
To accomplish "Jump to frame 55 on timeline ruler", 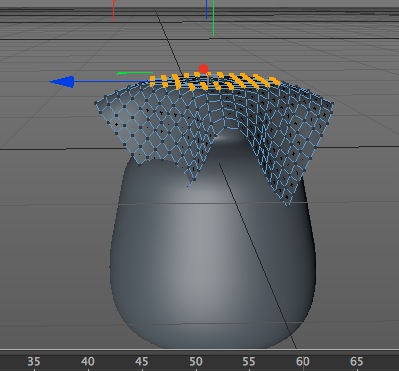I will (249, 361).
